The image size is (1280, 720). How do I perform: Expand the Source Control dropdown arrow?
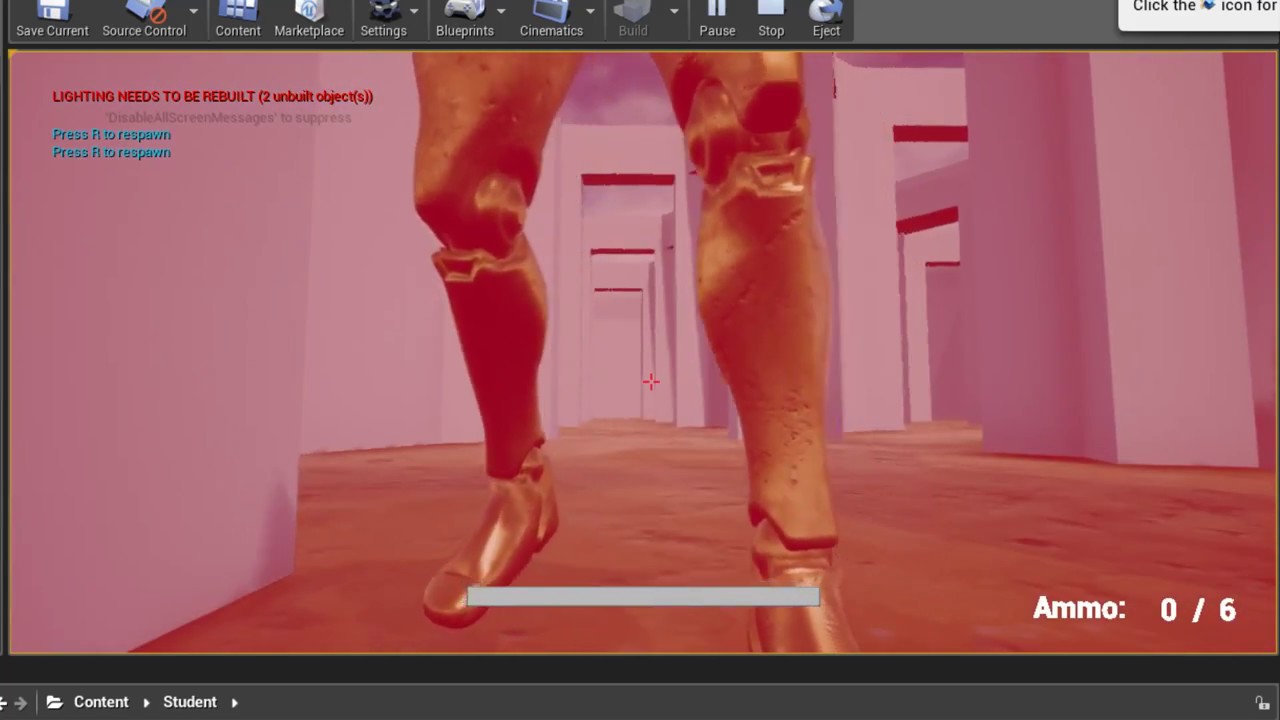[x=194, y=11]
